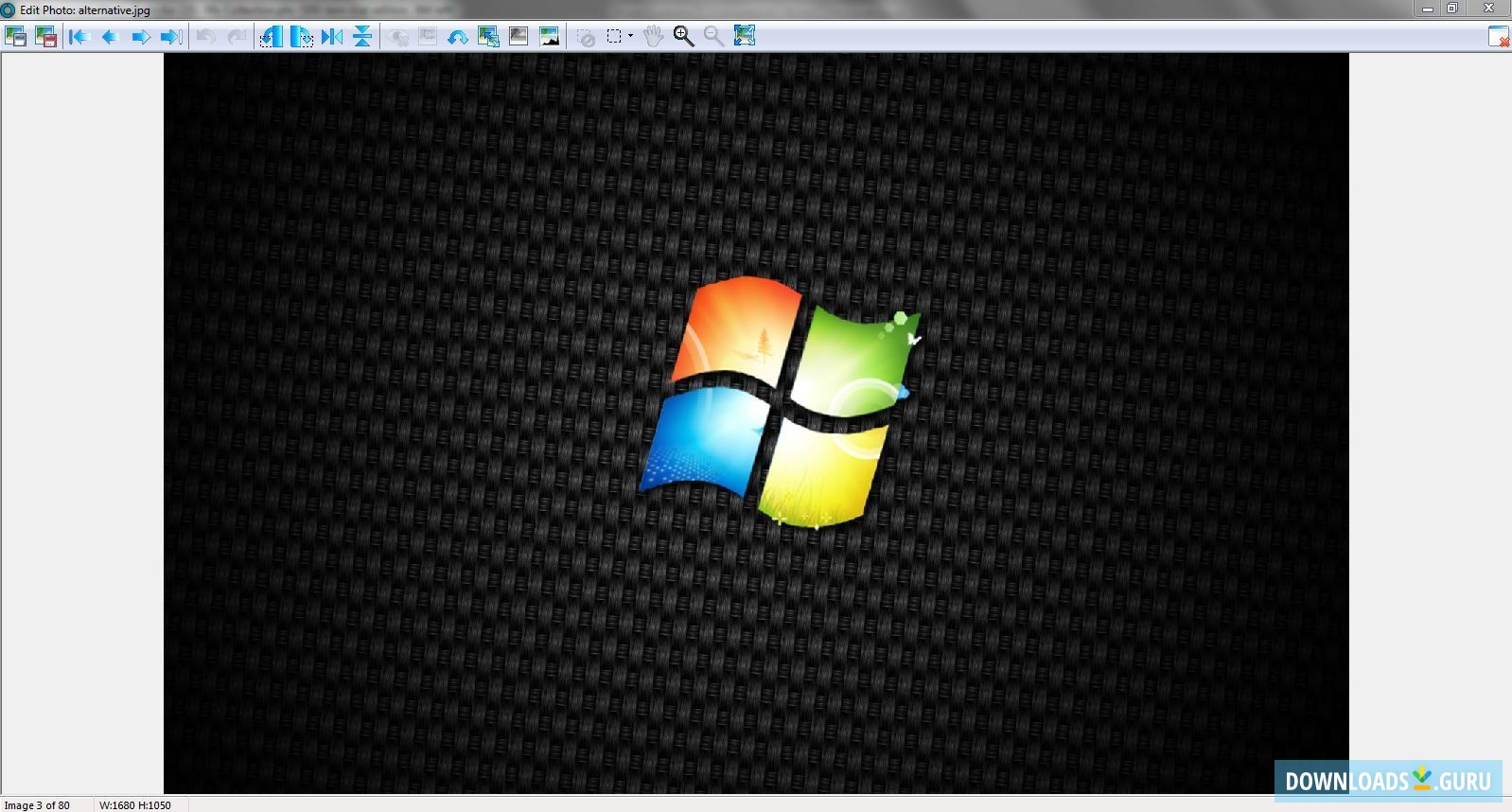1512x812 pixels.
Task: Select the hand pan tool
Action: pyautogui.click(x=653, y=37)
